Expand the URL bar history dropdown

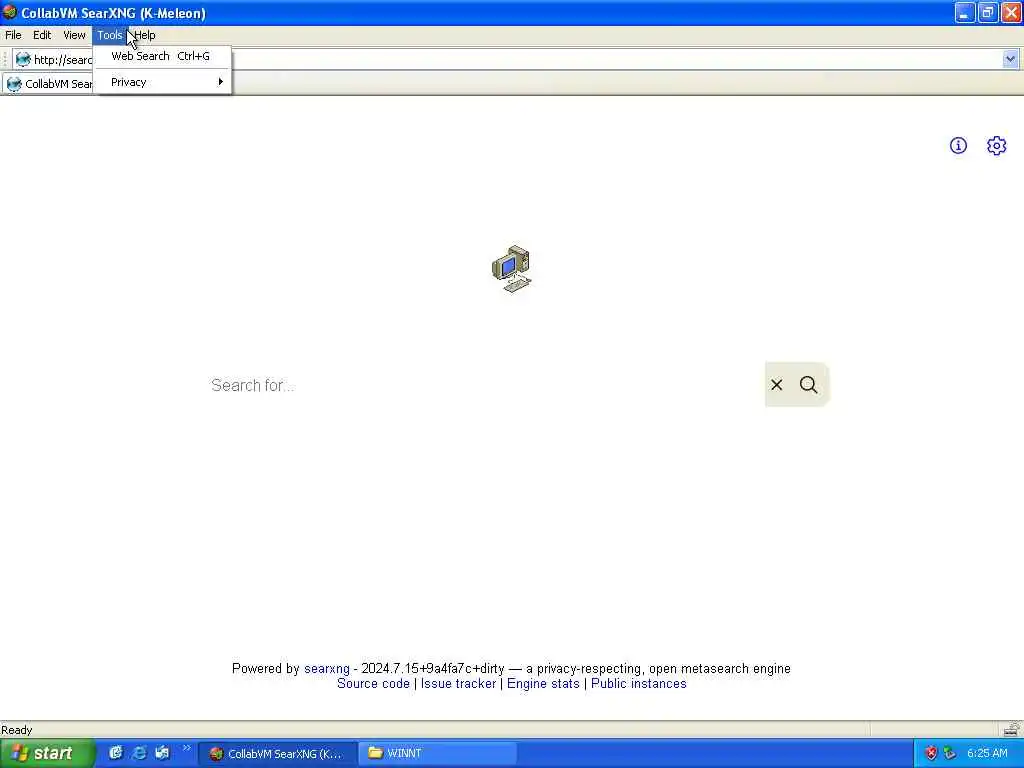(1010, 59)
